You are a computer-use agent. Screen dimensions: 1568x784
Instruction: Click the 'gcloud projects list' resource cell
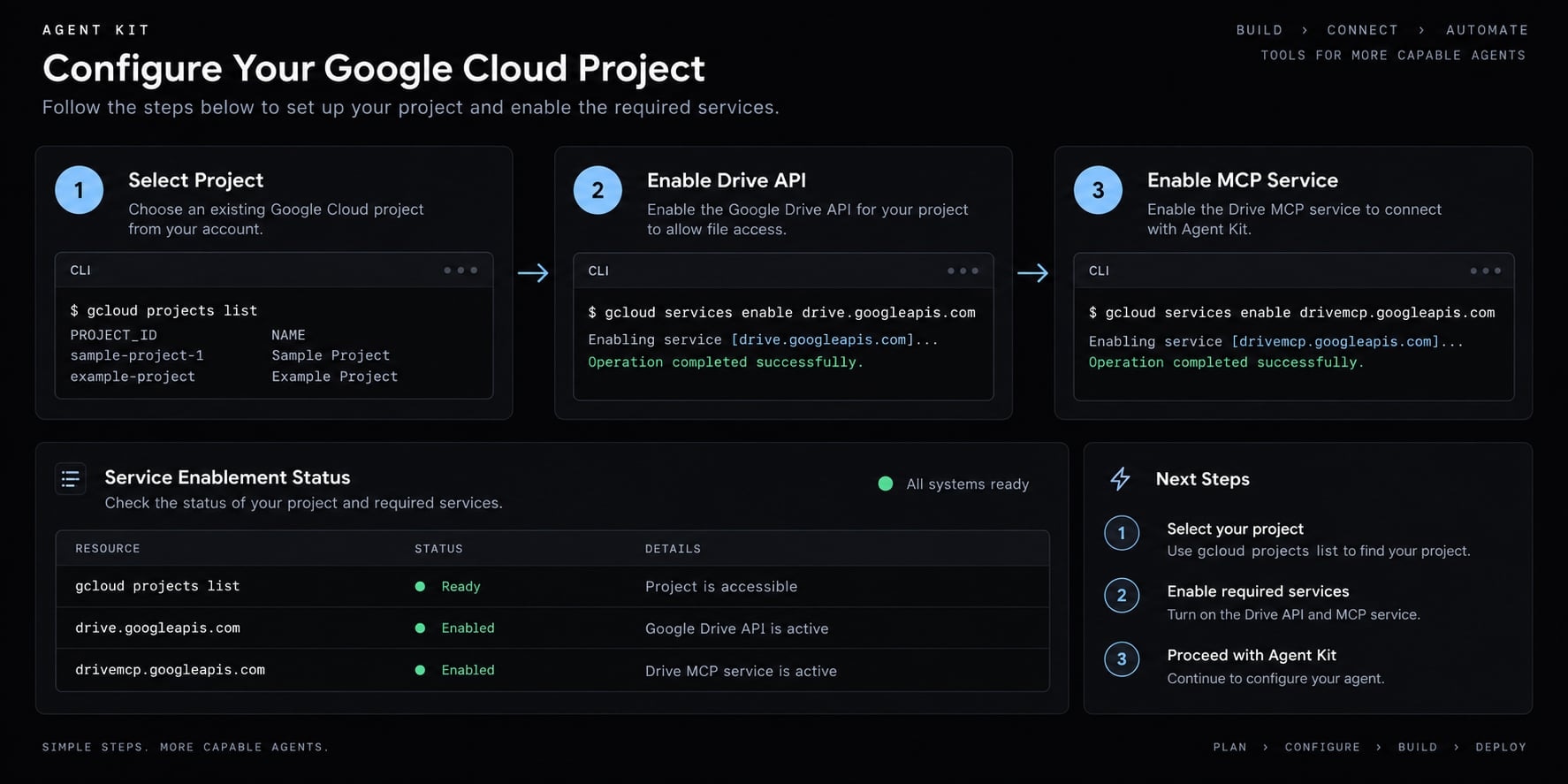point(157,586)
